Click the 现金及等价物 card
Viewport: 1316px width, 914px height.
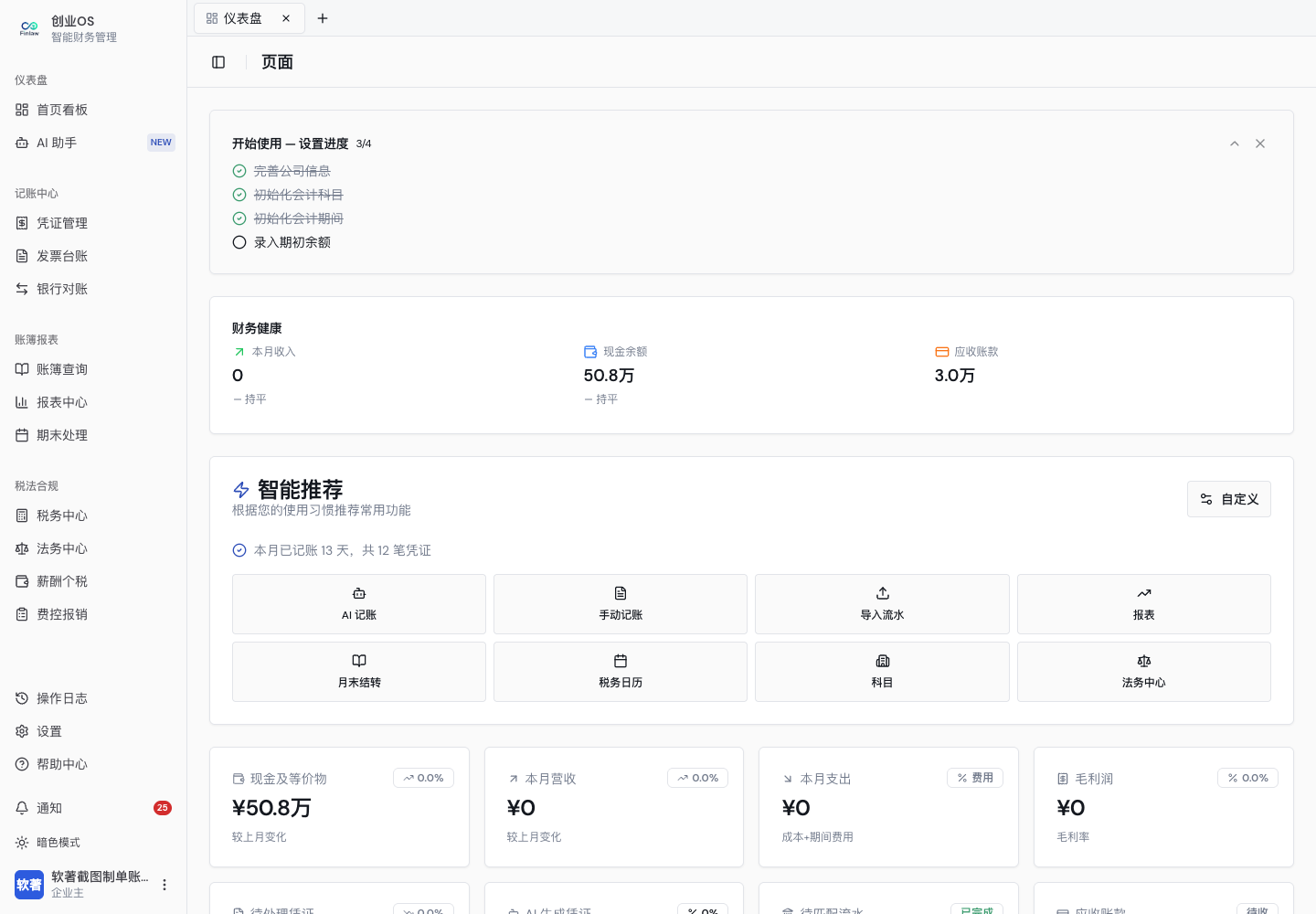tap(339, 807)
